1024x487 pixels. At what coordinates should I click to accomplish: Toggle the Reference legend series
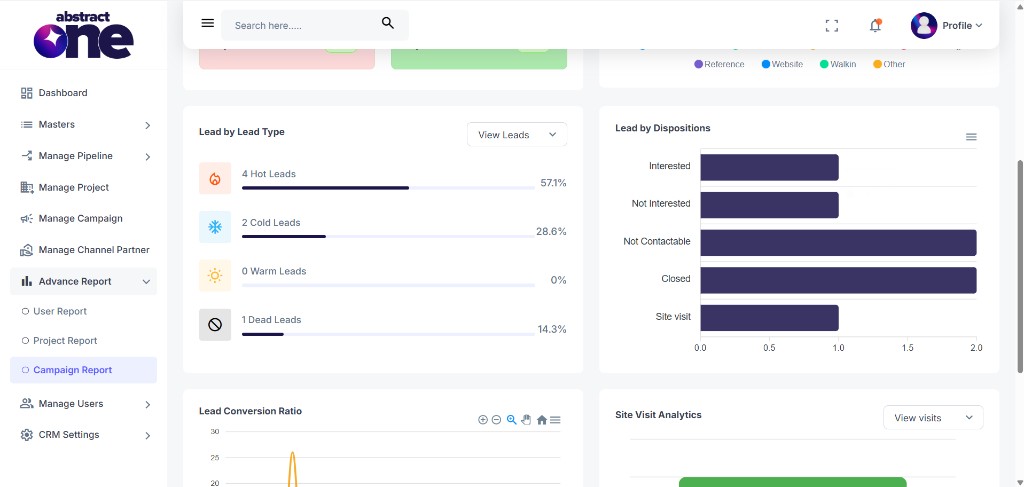(x=719, y=64)
